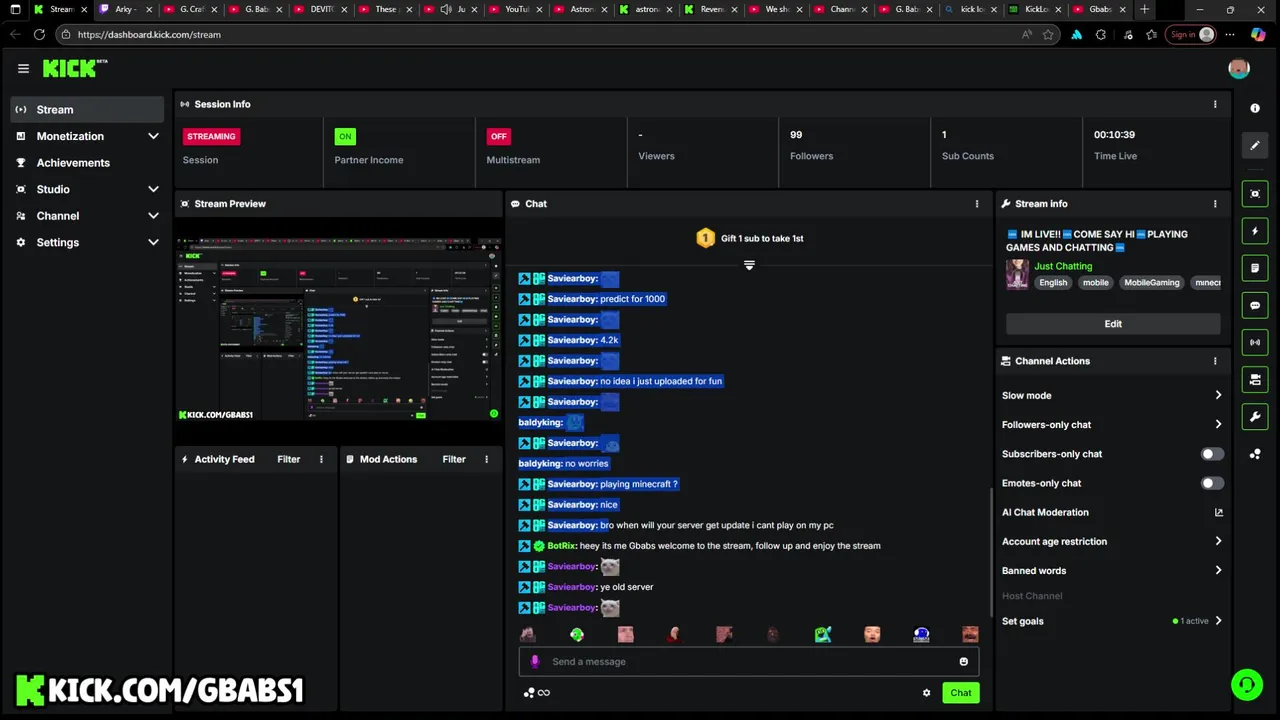Open Activity Feed three-dot menu
Viewport: 1280px width, 720px height.
coord(321,459)
